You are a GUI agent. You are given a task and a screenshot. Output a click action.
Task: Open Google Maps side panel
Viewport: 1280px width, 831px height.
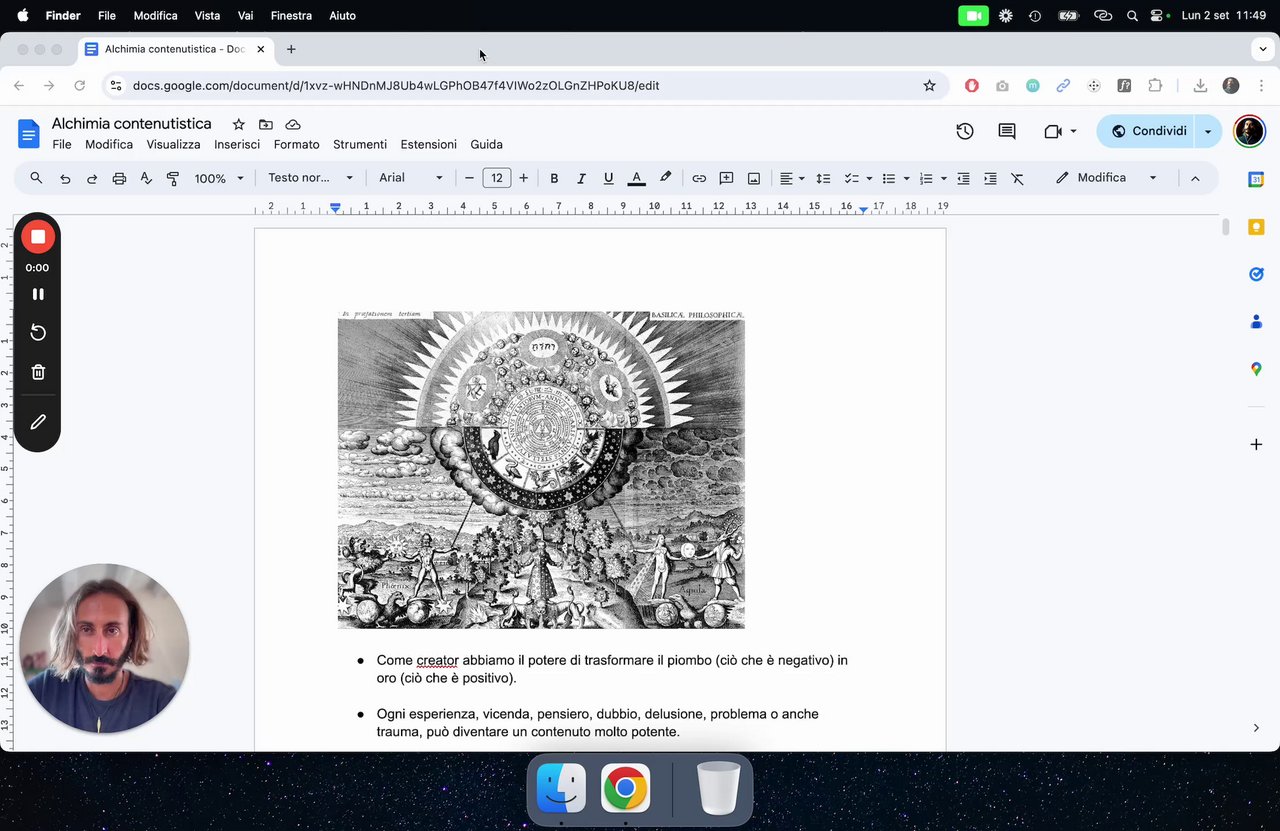coord(1256,369)
